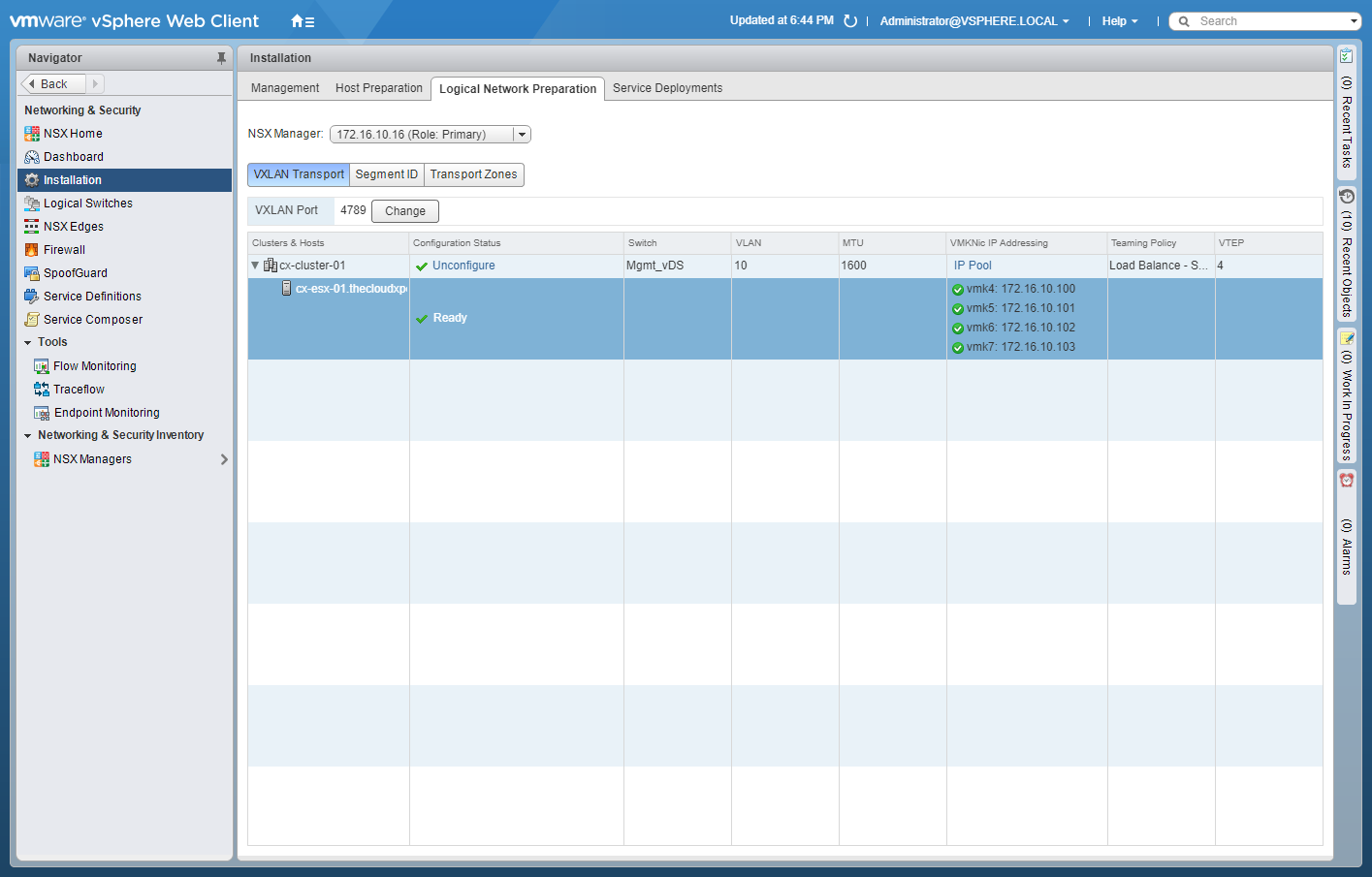The height and width of the screenshot is (877, 1372).
Task: Open the Work In Progress panel icon
Action: point(1346,338)
